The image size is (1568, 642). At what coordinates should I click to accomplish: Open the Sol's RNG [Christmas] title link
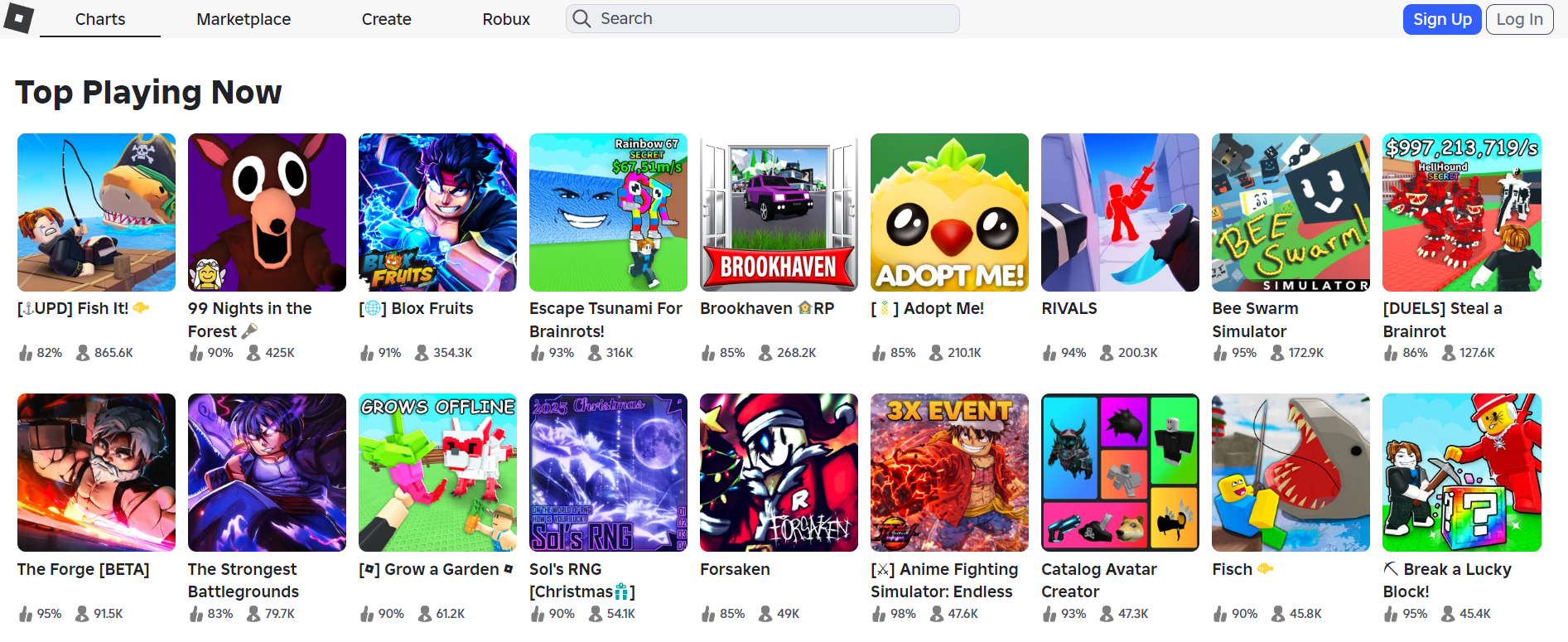click(582, 581)
